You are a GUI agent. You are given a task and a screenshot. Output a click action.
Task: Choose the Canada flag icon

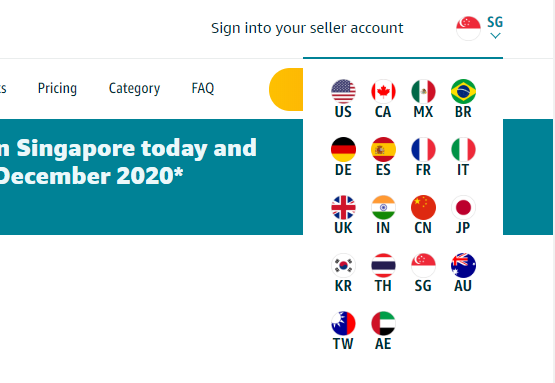pyautogui.click(x=383, y=91)
